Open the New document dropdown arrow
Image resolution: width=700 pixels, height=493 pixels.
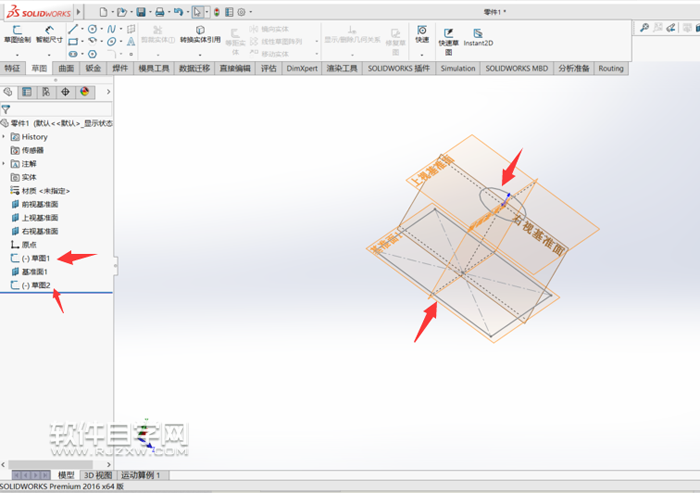click(x=112, y=12)
